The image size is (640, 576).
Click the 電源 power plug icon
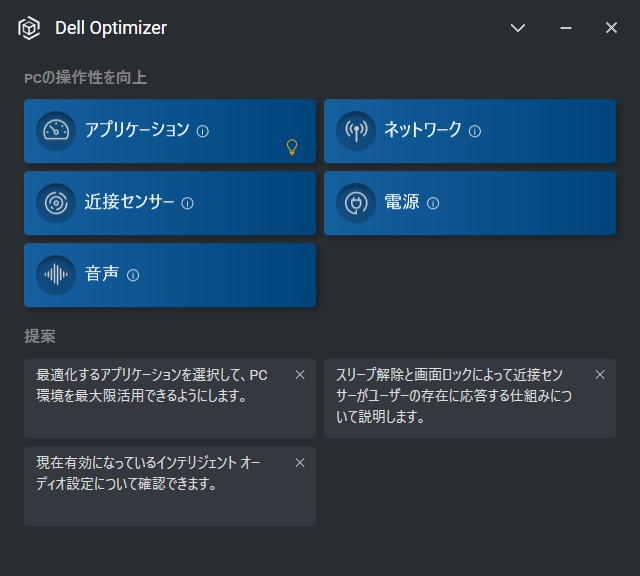coord(356,203)
